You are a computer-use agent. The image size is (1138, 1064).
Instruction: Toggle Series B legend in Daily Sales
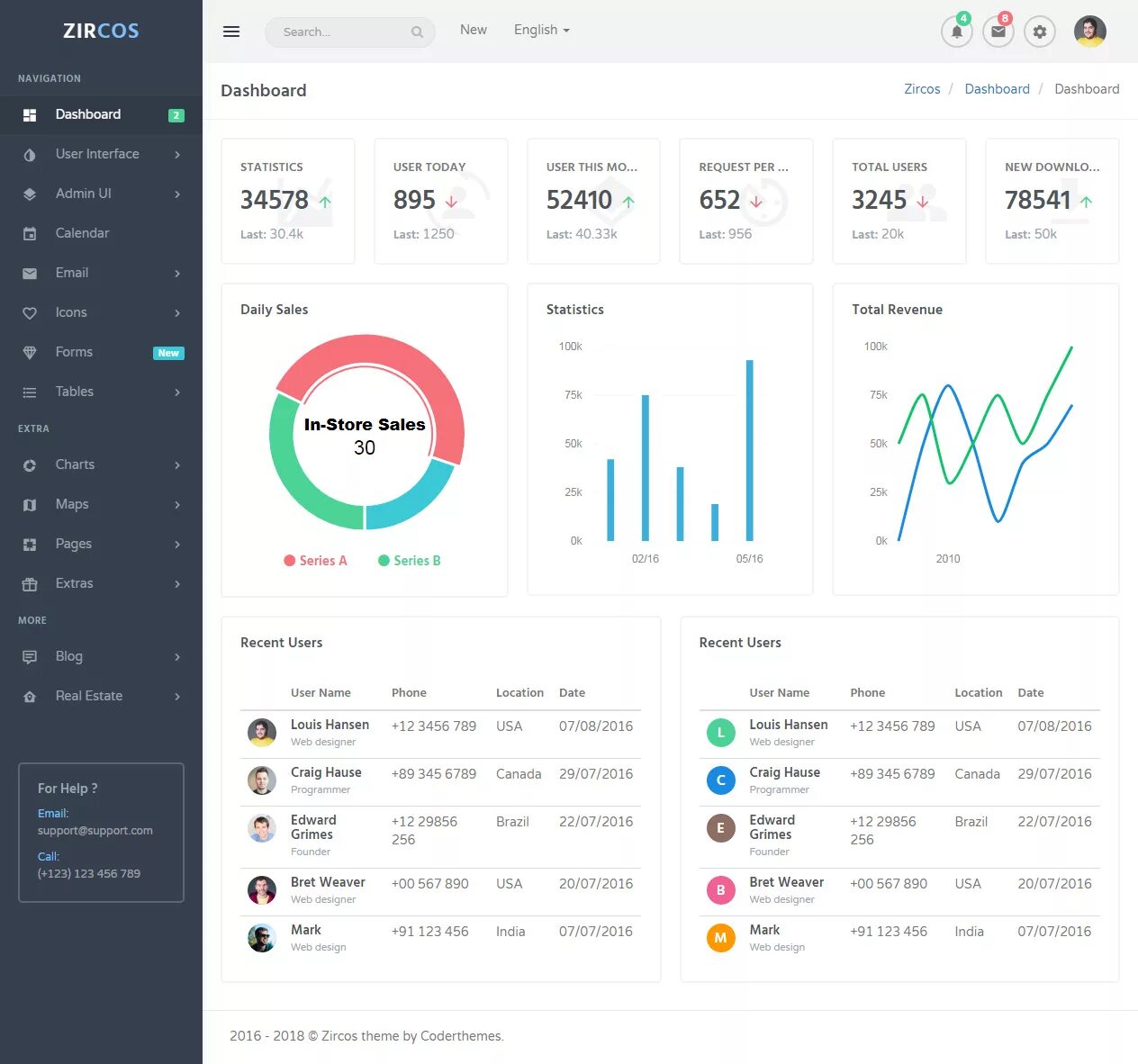coord(410,561)
